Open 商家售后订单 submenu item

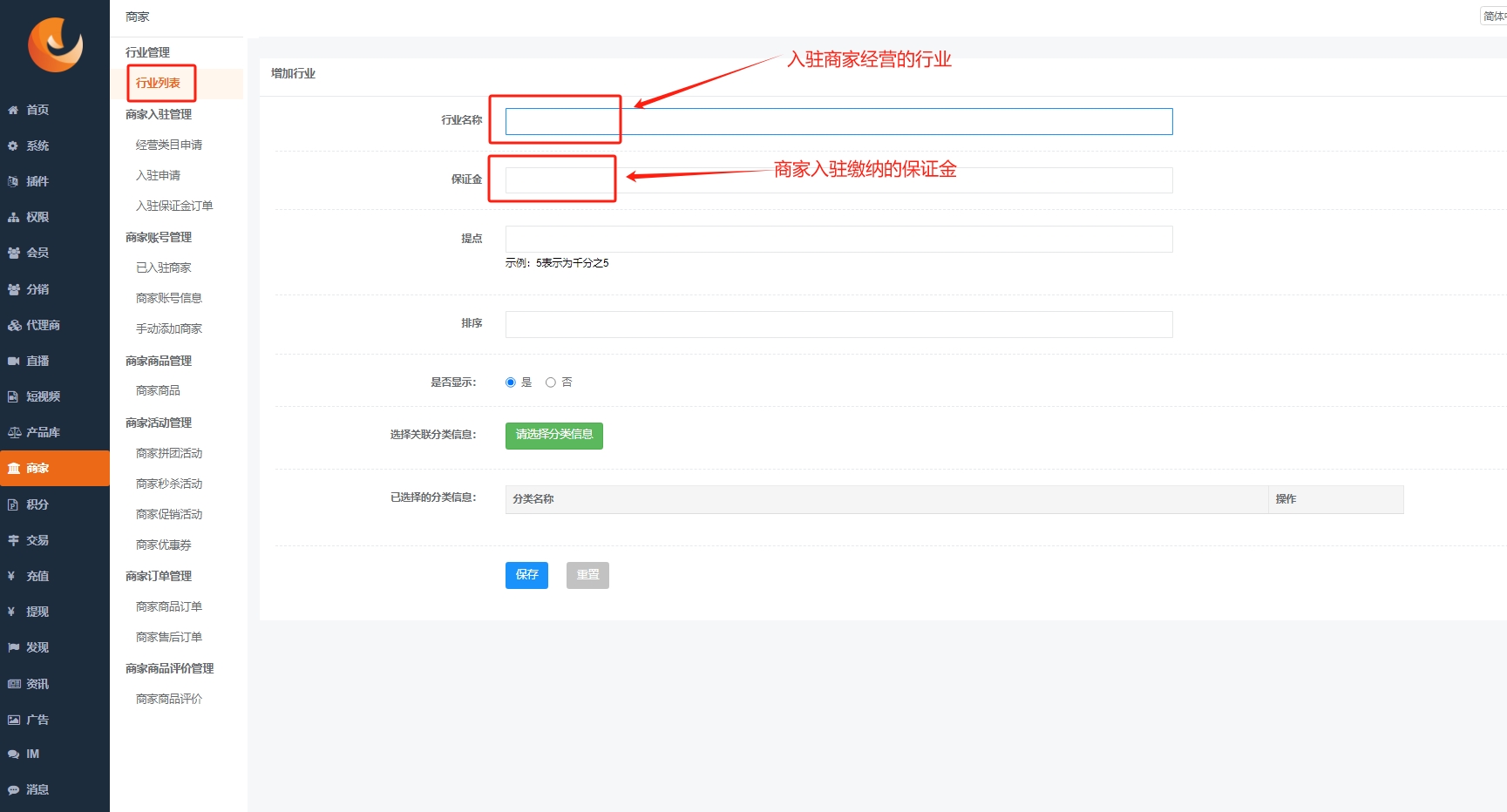pyautogui.click(x=169, y=637)
